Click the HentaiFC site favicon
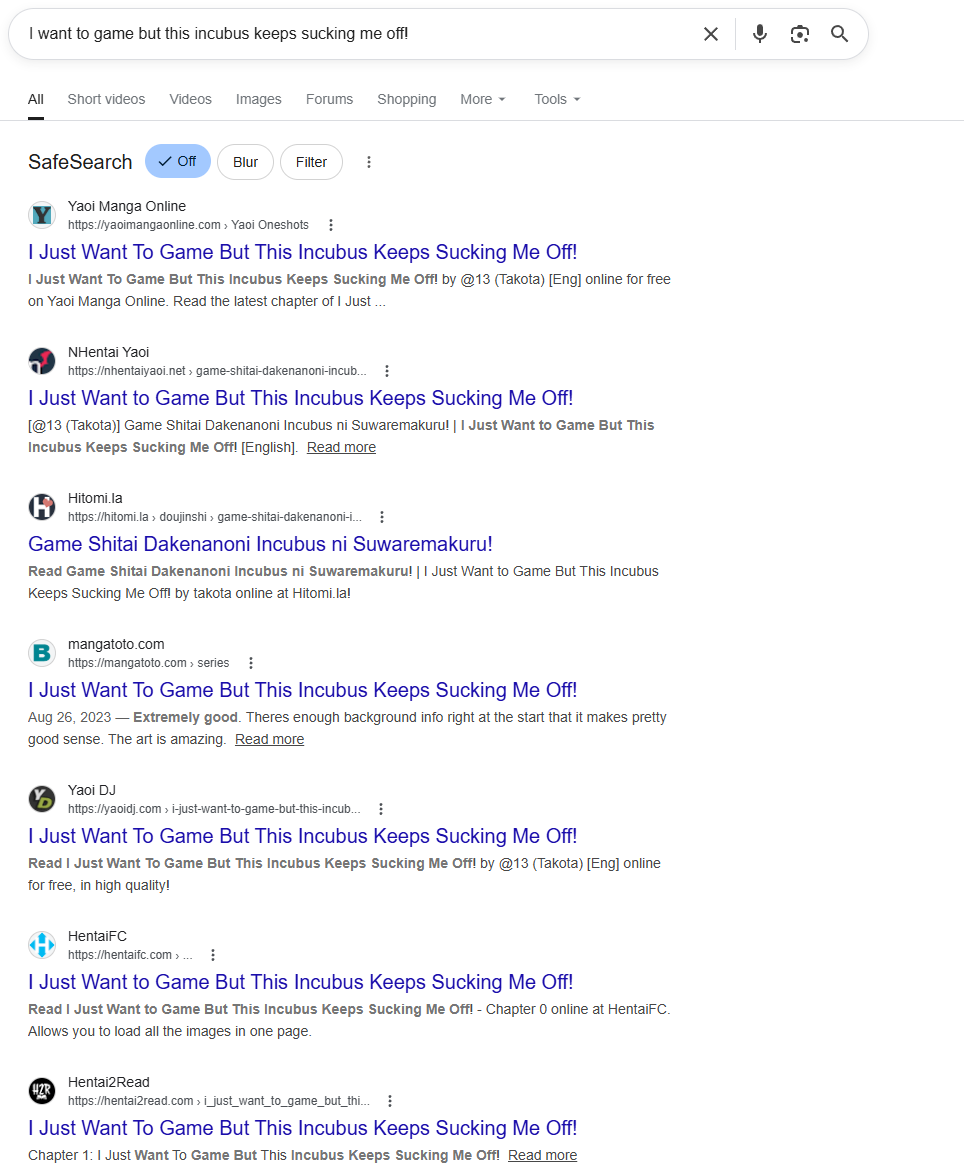This screenshot has height=1176, width=964. 42,945
